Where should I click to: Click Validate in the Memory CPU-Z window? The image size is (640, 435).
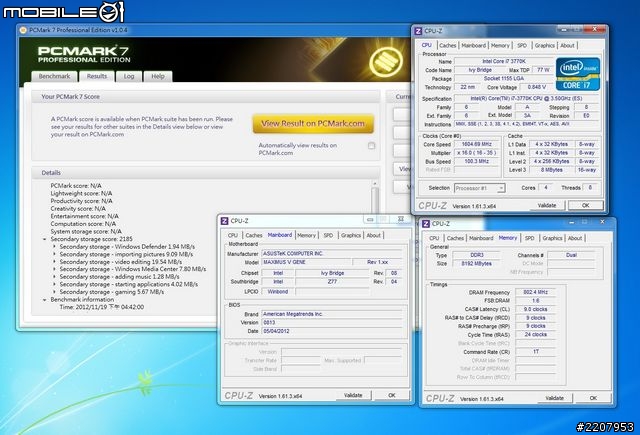[x=554, y=398]
